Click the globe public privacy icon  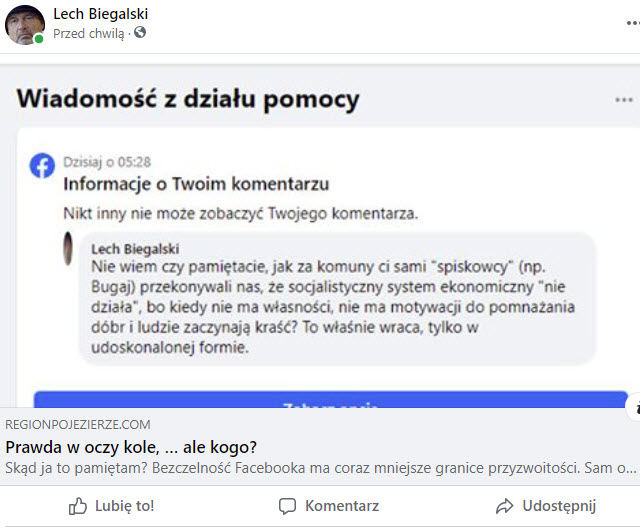pos(140,33)
